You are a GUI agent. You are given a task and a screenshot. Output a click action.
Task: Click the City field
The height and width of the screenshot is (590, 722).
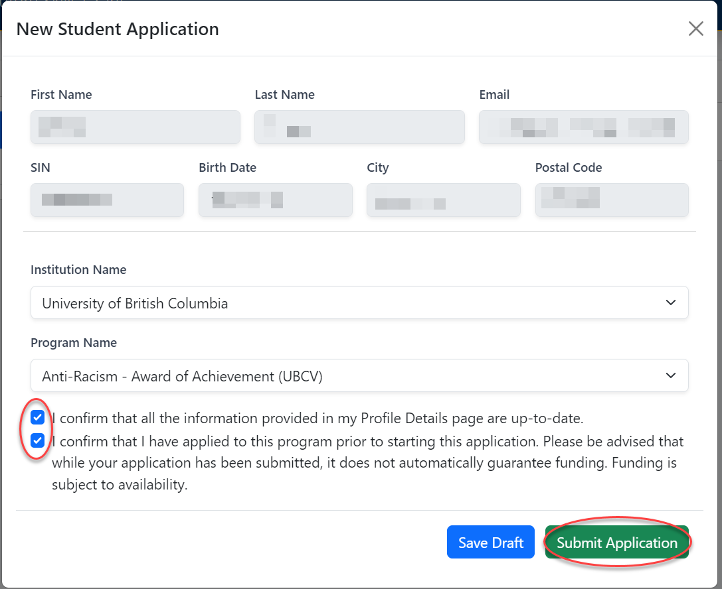point(443,200)
